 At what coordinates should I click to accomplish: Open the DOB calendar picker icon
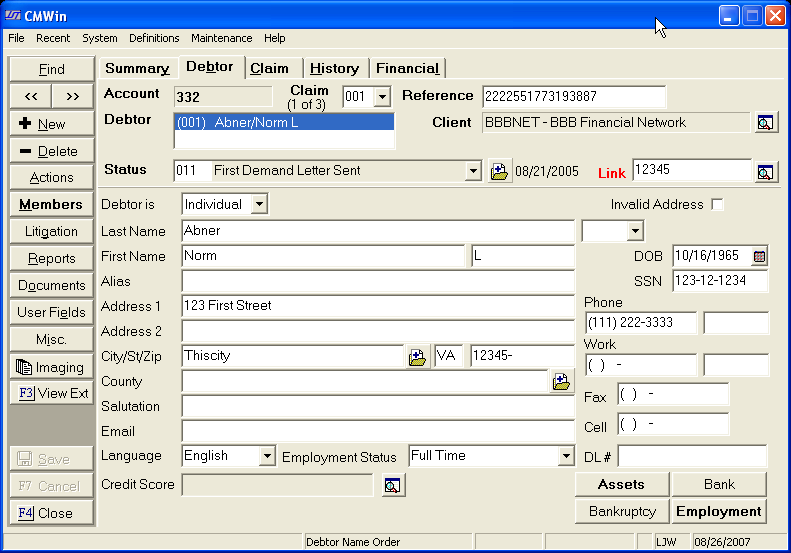tap(759, 256)
